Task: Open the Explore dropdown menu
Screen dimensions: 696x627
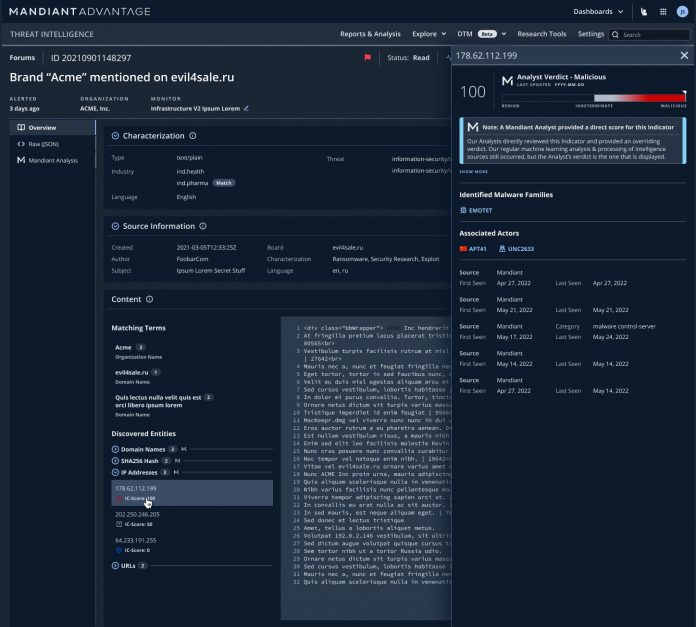Action: (x=429, y=34)
